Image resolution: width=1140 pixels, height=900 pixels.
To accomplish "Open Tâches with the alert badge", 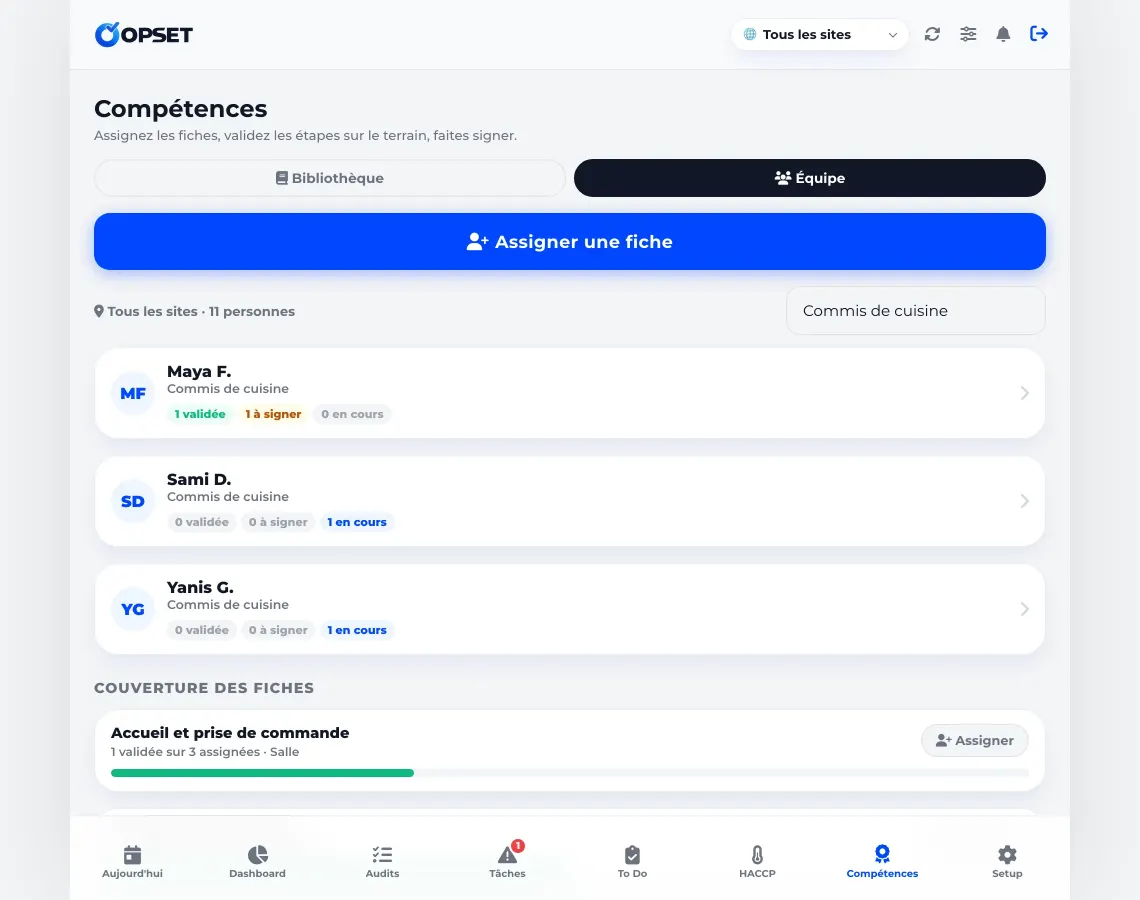I will (507, 862).
